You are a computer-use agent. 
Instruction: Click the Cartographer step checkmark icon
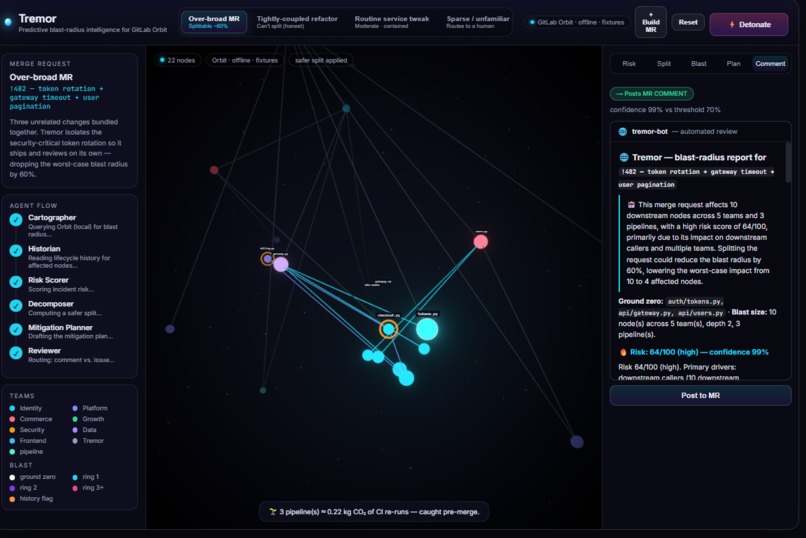pyautogui.click(x=16, y=219)
